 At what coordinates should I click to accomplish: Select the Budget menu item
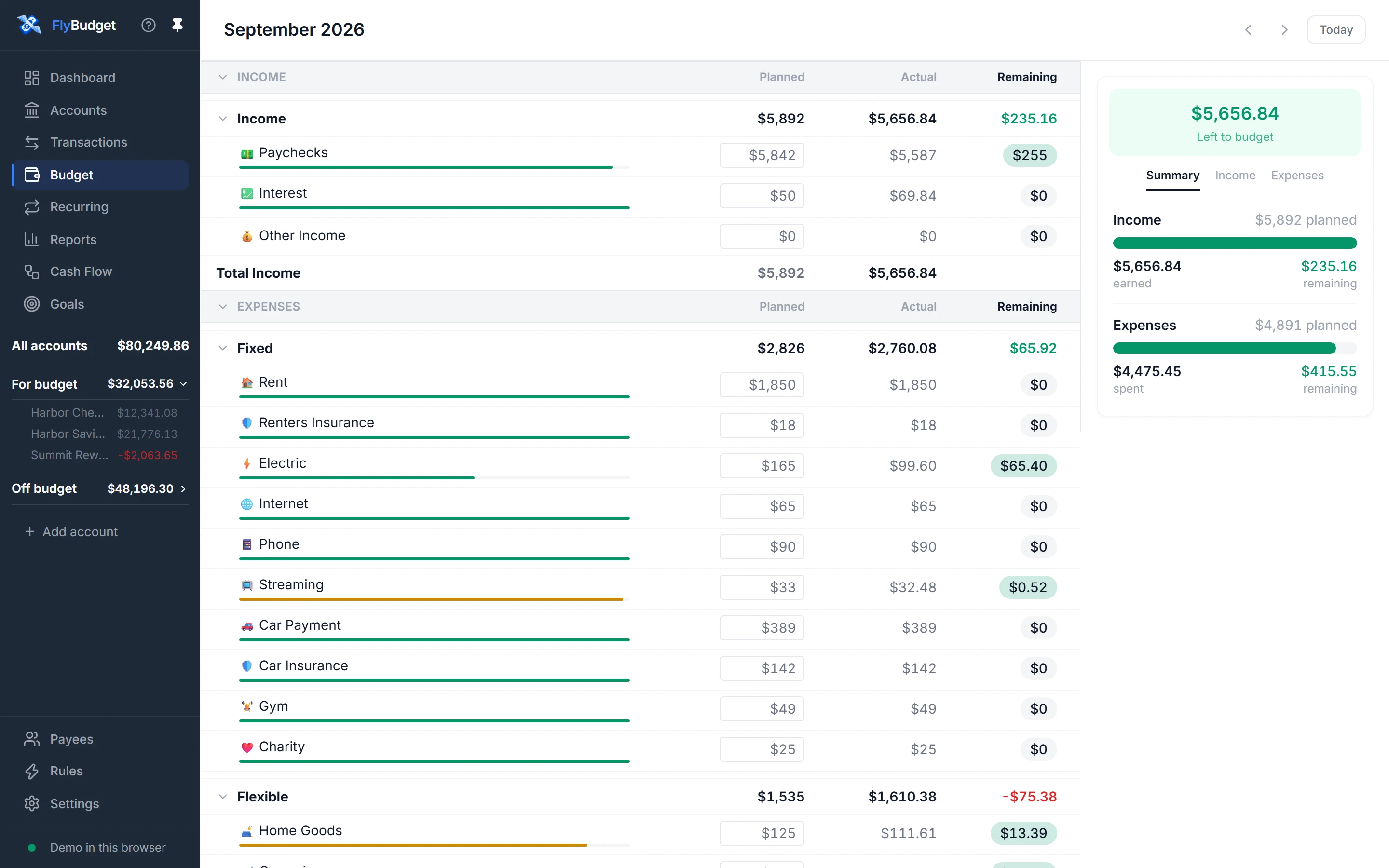pyautogui.click(x=100, y=175)
